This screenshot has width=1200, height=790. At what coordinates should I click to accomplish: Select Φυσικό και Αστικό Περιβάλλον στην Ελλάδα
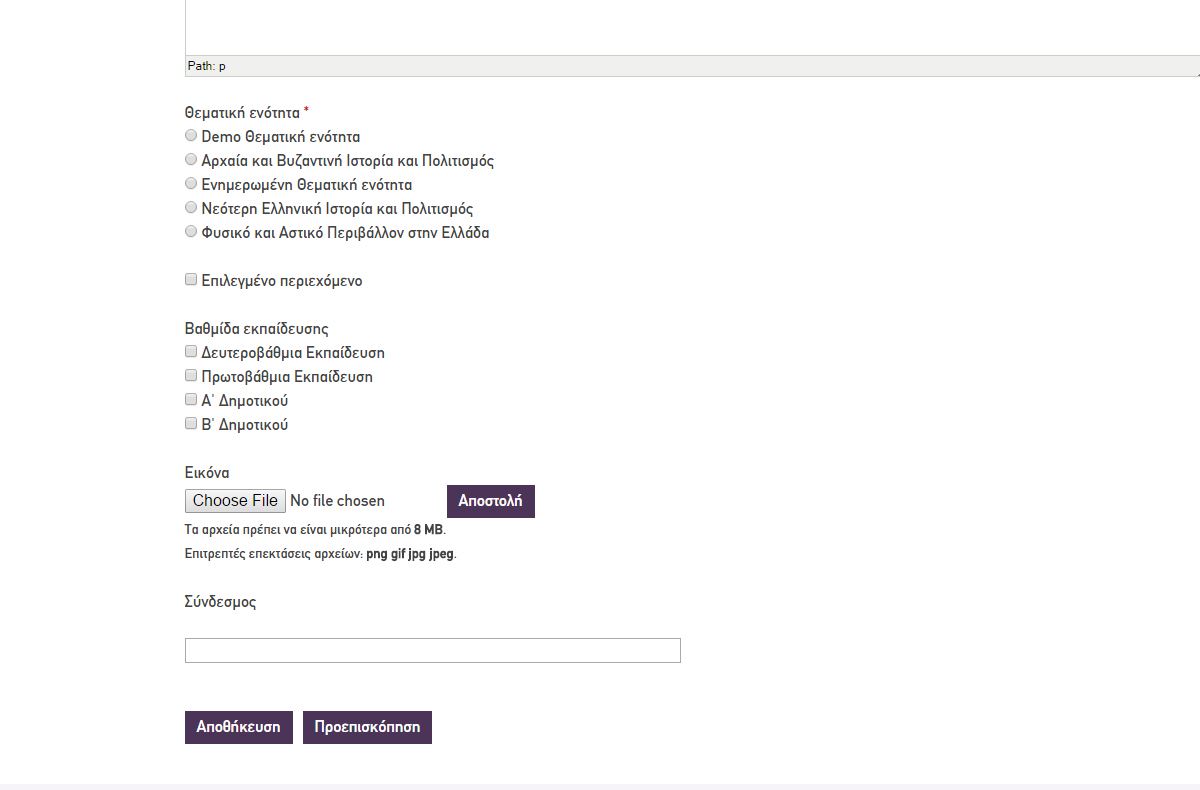[x=191, y=232]
